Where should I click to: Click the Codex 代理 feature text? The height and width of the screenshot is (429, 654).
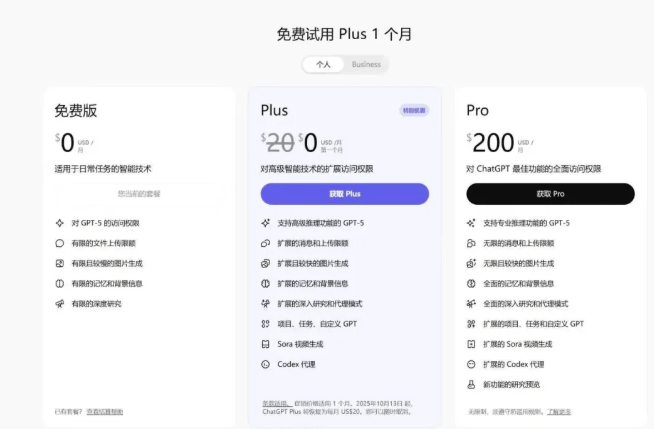pos(297,364)
